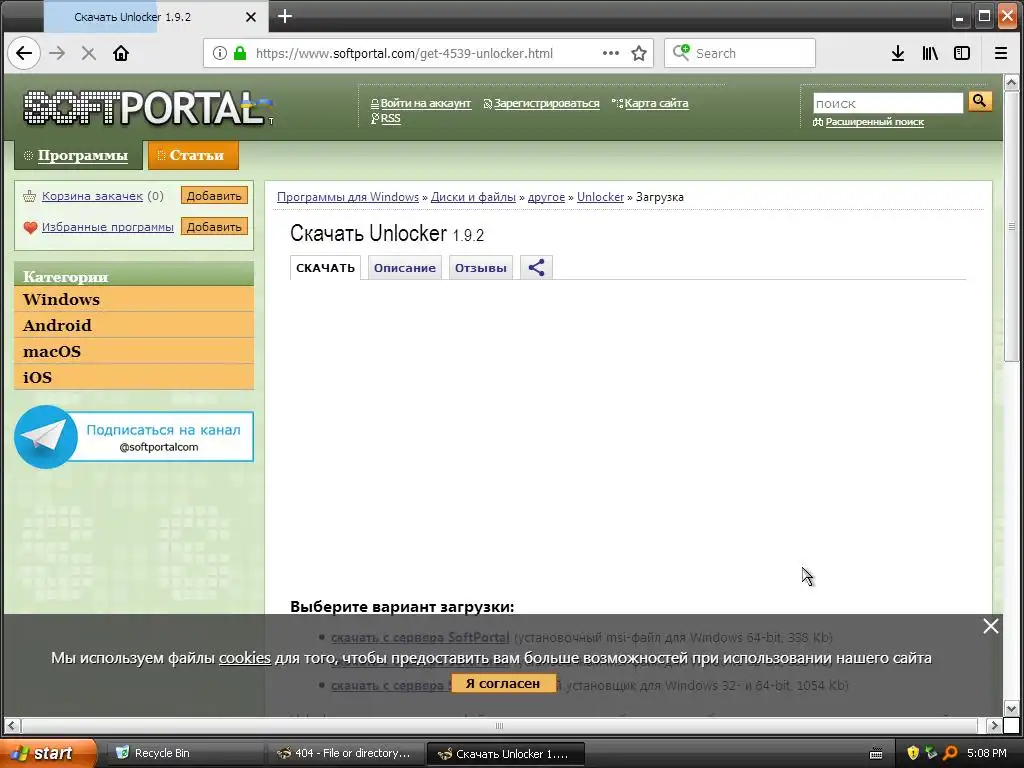The width and height of the screenshot is (1024, 768).
Task: Click the heart icon by Избранные программы
Action: [x=30, y=227]
